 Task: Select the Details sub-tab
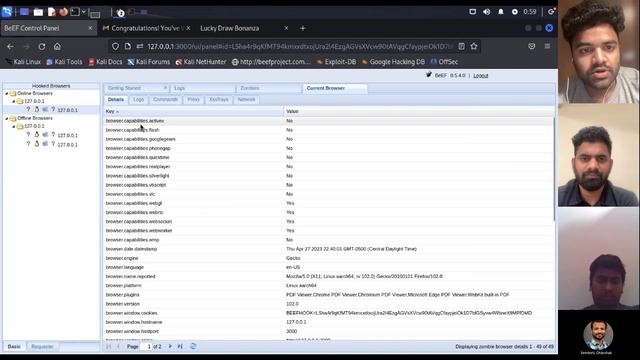click(x=116, y=100)
